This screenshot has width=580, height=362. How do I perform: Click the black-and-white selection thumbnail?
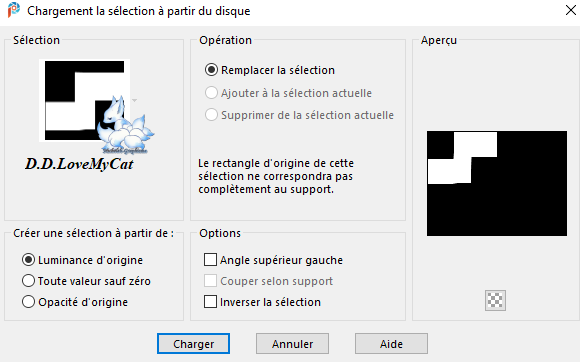[x=84, y=100]
